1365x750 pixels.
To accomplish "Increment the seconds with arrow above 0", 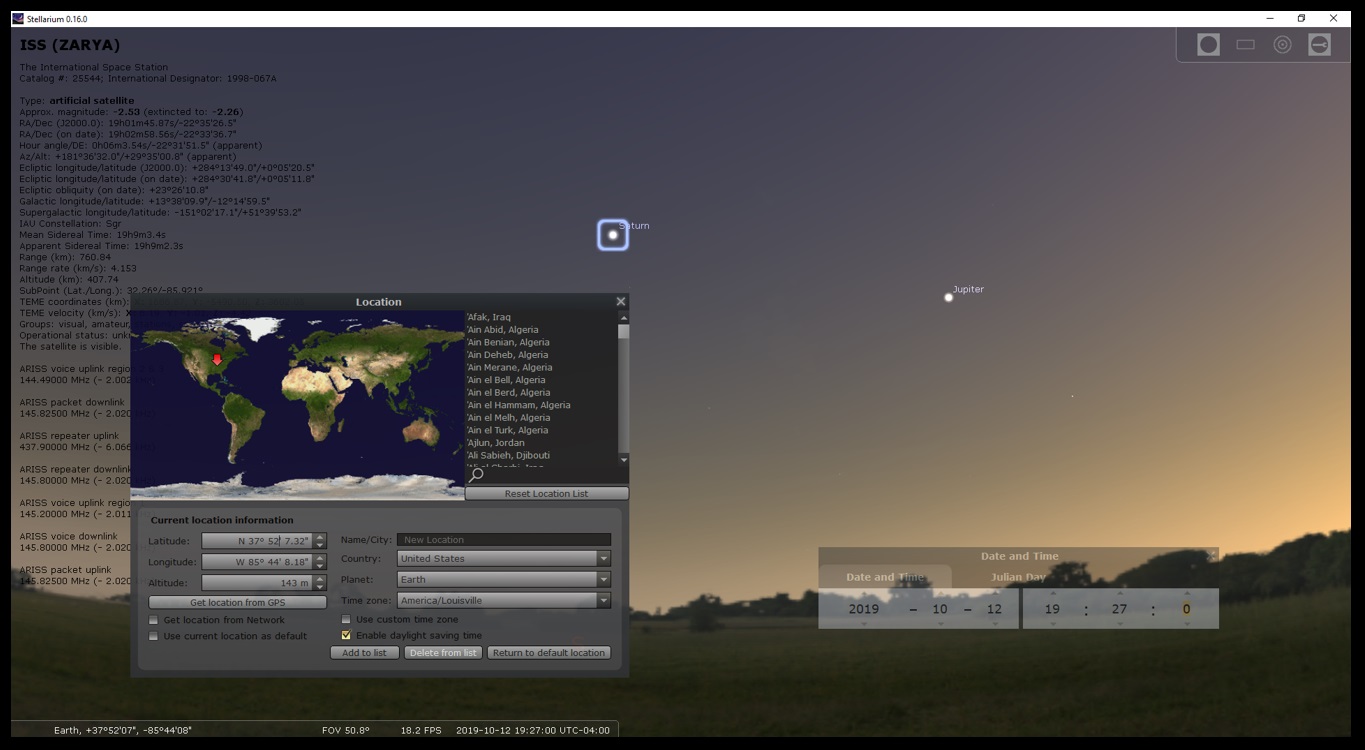I will [1187, 594].
